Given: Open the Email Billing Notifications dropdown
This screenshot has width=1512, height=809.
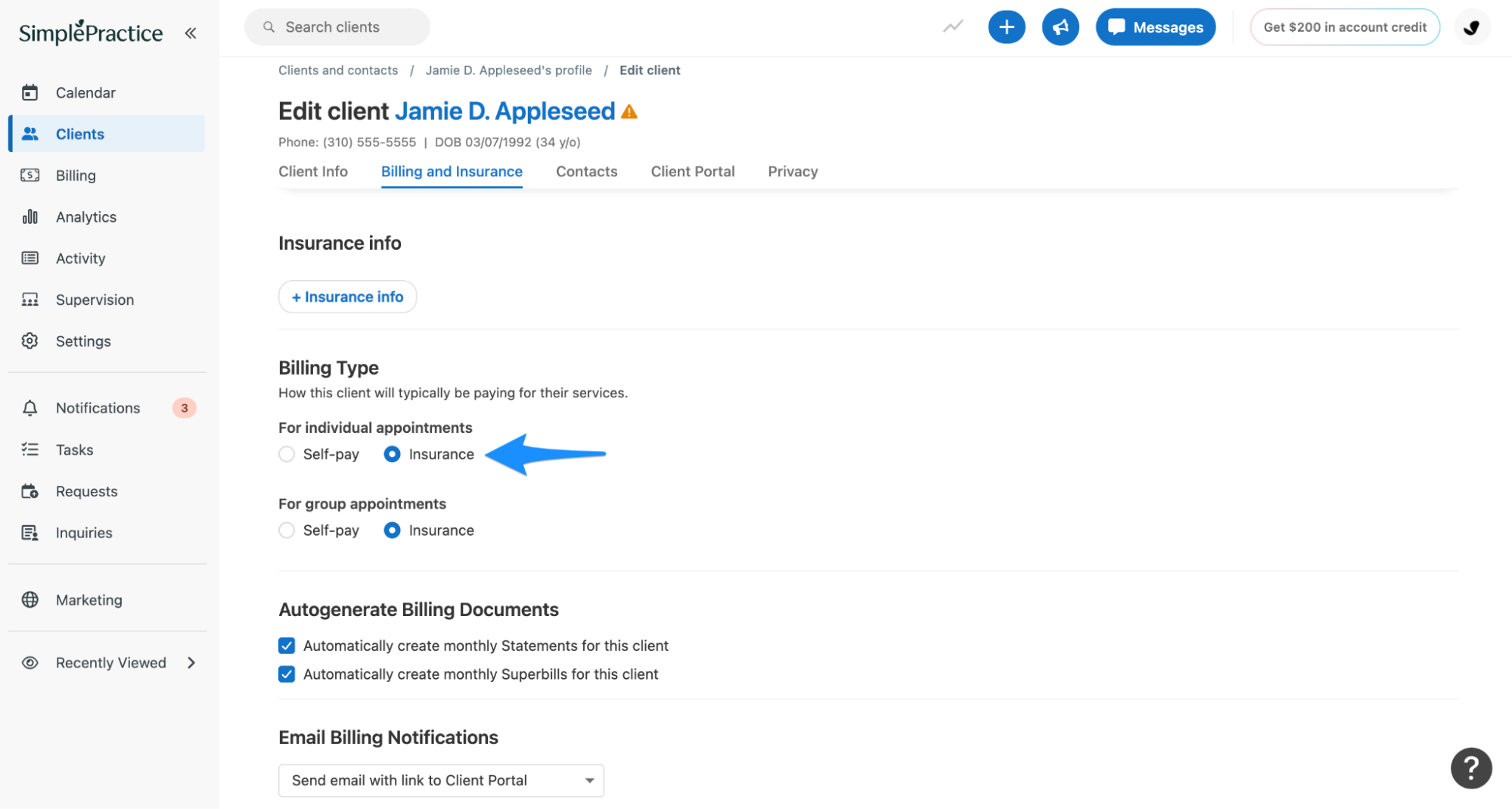Looking at the screenshot, I should (441, 780).
